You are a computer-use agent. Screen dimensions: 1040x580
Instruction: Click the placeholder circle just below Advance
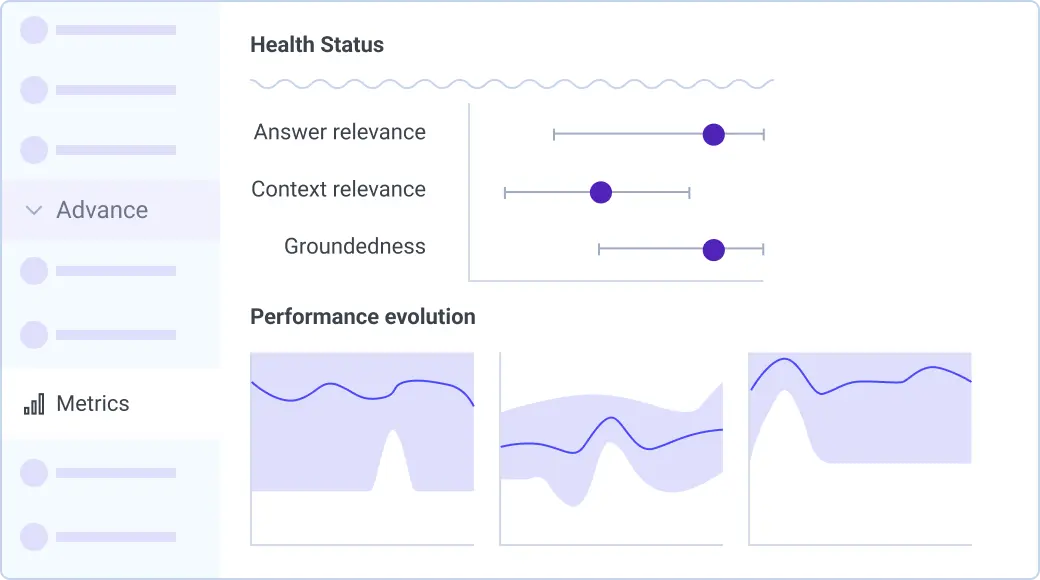coord(34,271)
